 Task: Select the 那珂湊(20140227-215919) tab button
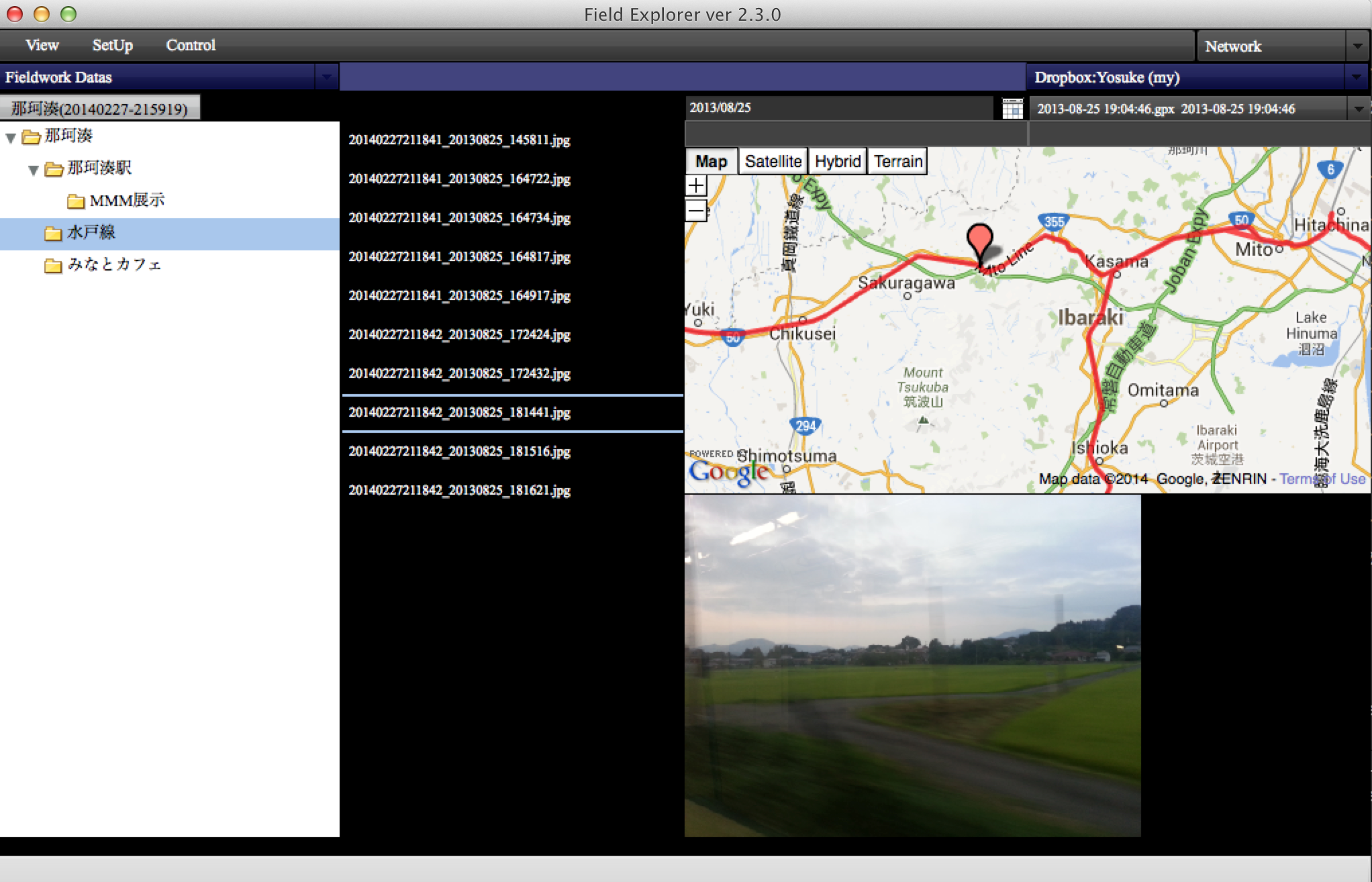click(x=99, y=108)
